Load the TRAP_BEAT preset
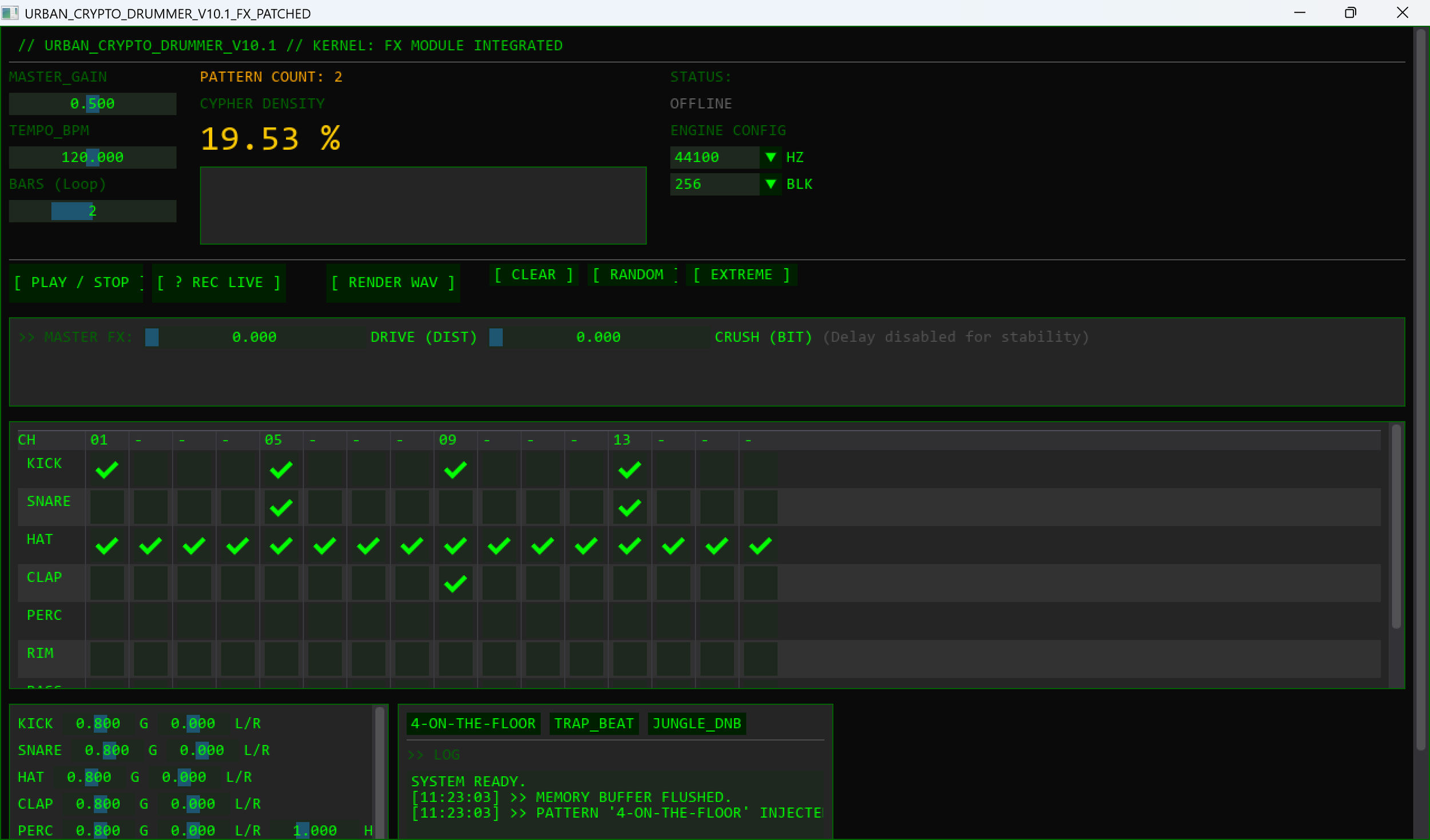Screen dimensions: 1430x840 pos(593,723)
